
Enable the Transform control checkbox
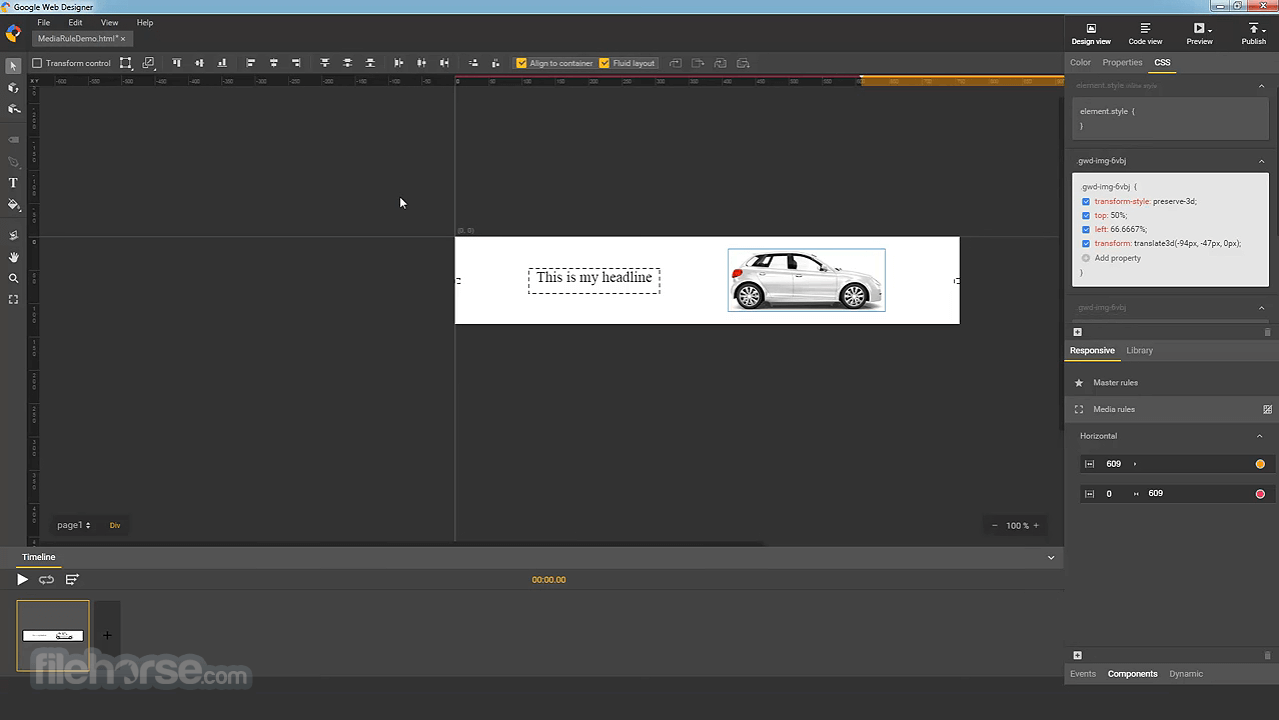[x=37, y=63]
